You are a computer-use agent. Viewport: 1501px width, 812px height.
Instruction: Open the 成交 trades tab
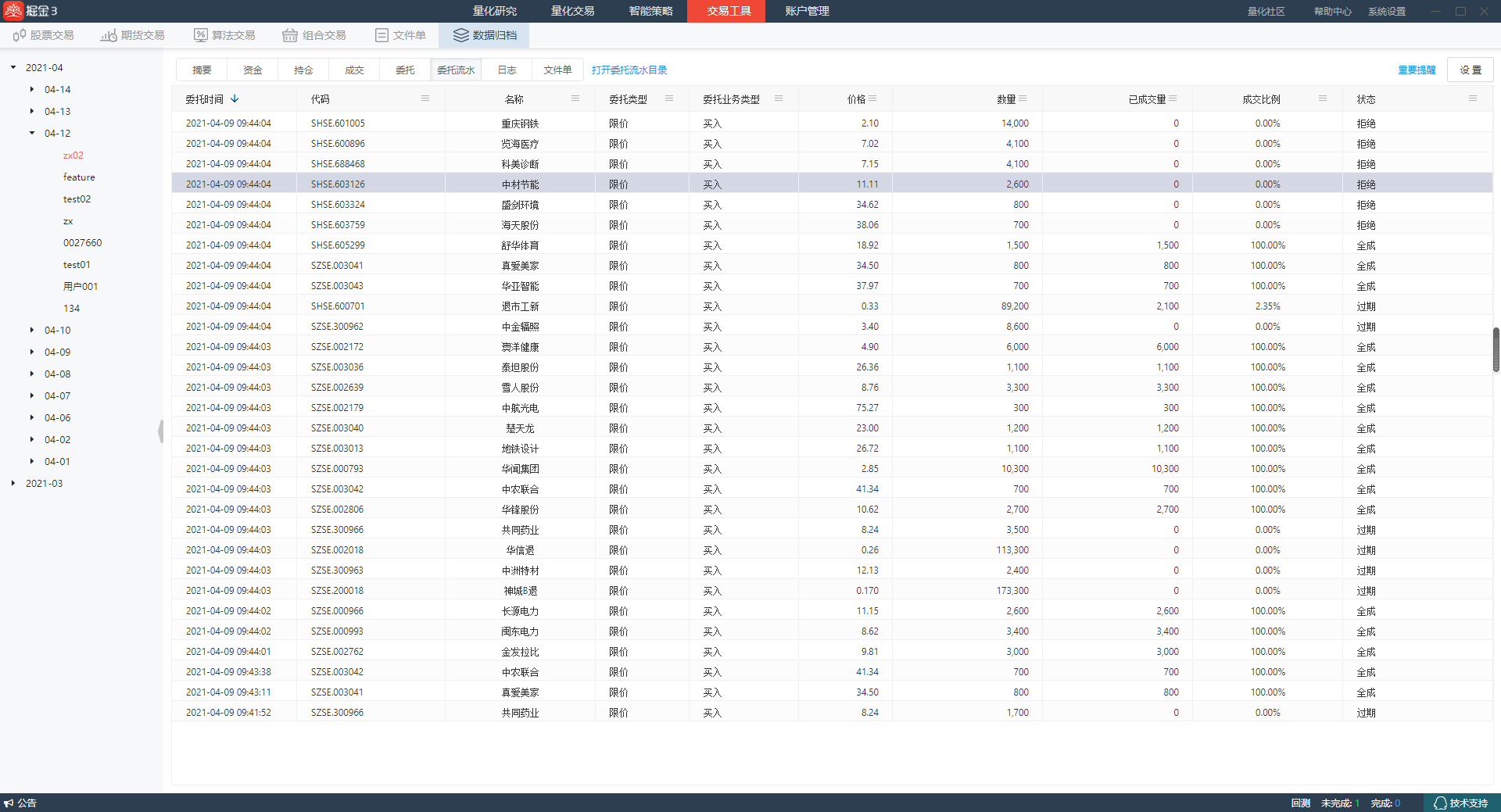click(354, 70)
